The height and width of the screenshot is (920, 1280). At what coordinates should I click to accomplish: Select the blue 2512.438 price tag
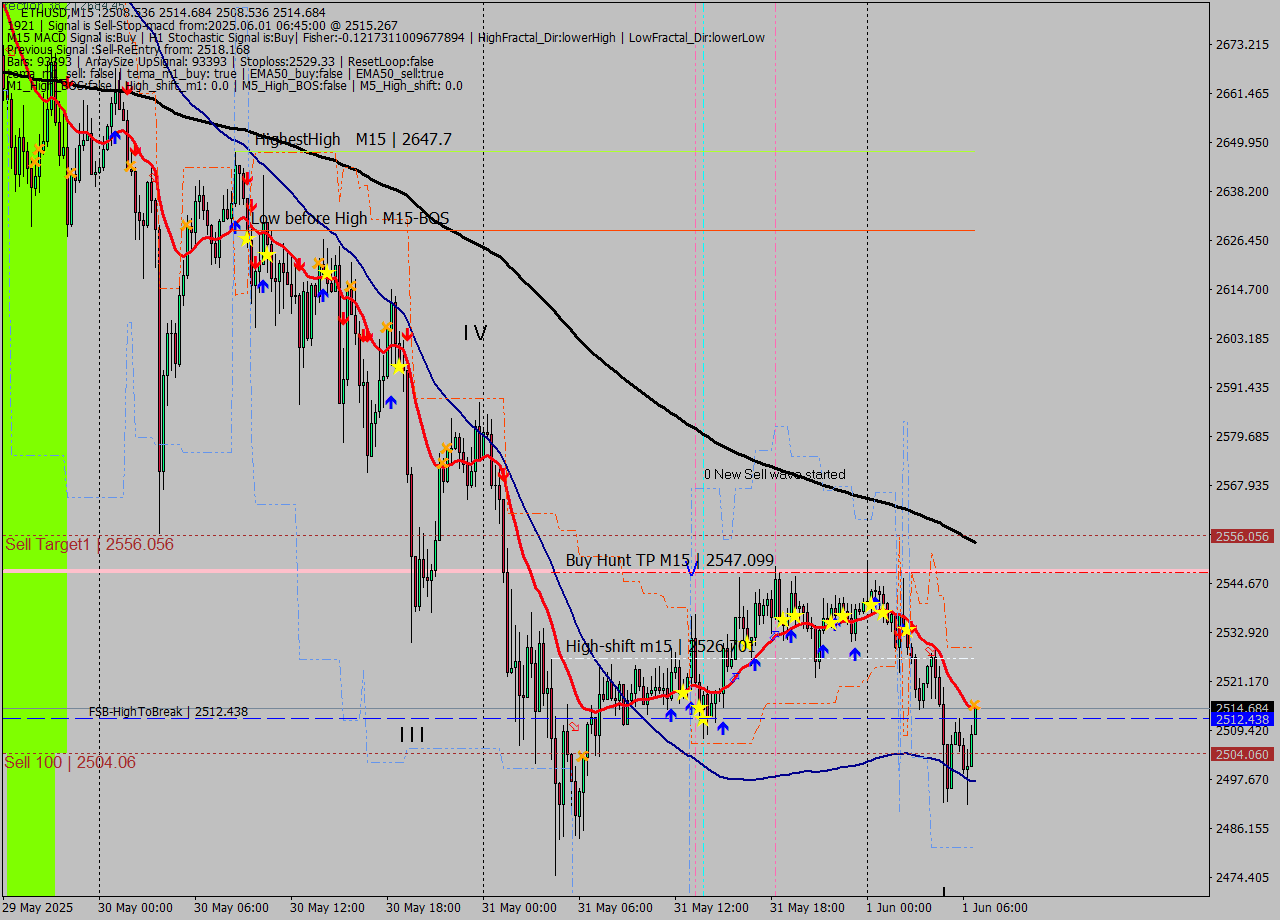1242,719
